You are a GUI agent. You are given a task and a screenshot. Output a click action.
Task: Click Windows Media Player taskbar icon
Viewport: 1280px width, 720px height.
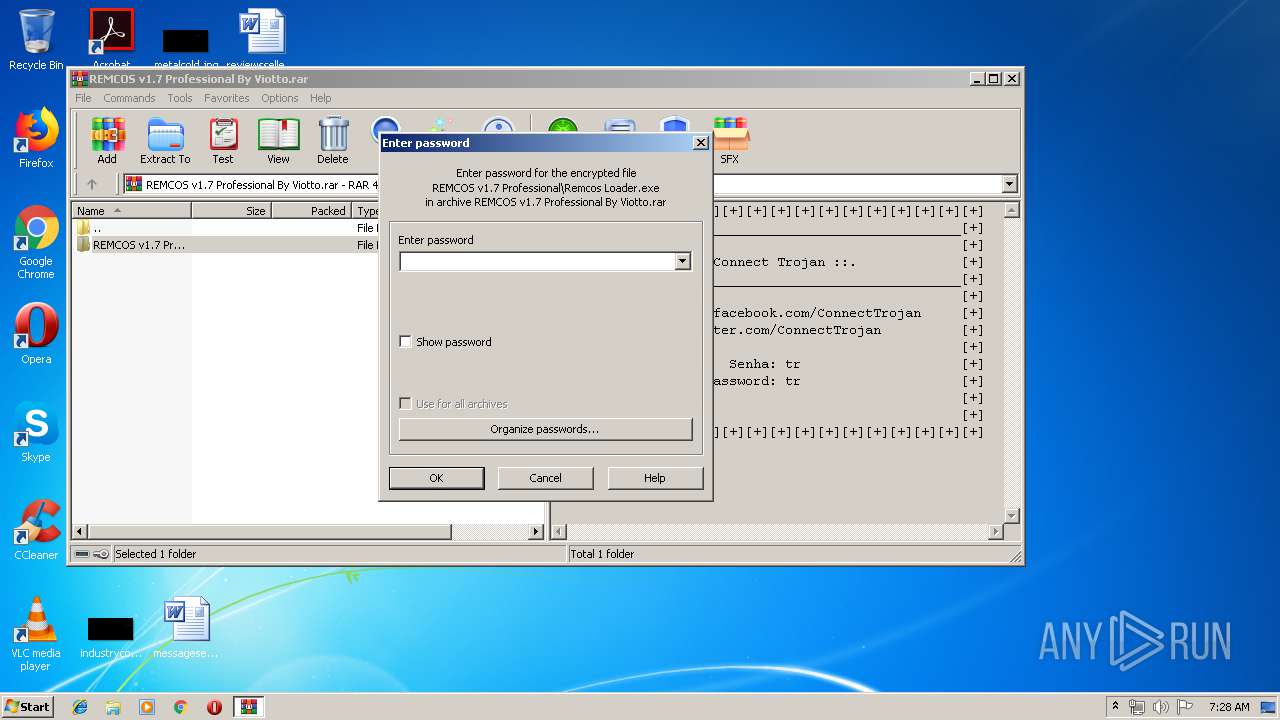click(x=147, y=707)
